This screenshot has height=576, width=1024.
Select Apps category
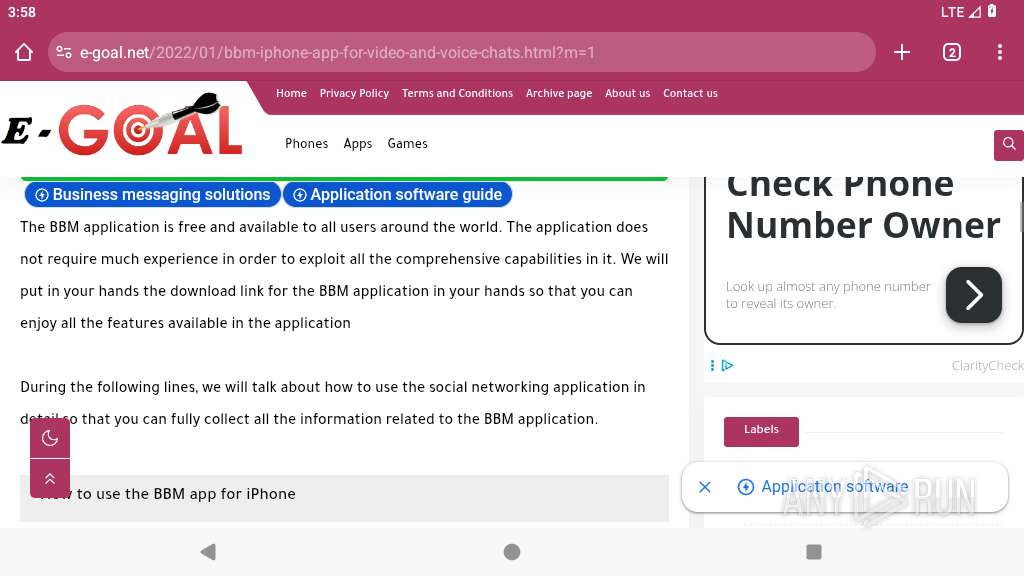pyautogui.click(x=358, y=144)
